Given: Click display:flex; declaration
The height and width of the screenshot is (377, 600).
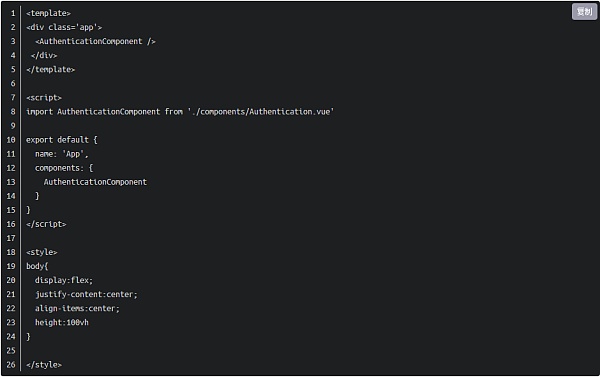Looking at the screenshot, I should coord(64,281).
